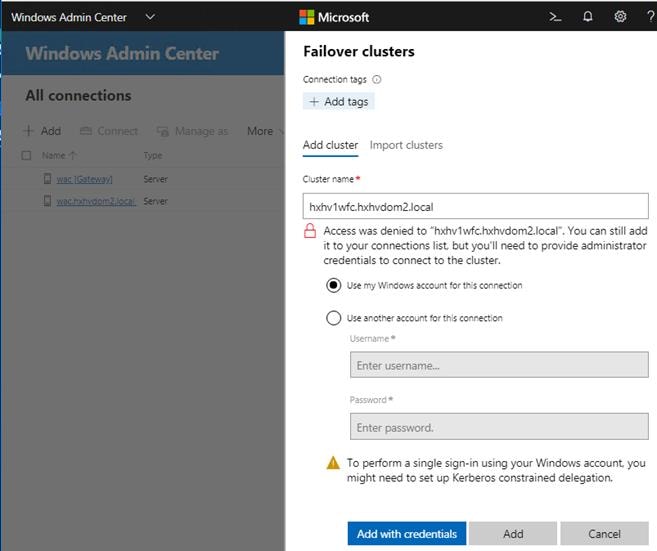This screenshot has height=551, width=657.
Task: Open the notifications bell
Action: coord(588,17)
